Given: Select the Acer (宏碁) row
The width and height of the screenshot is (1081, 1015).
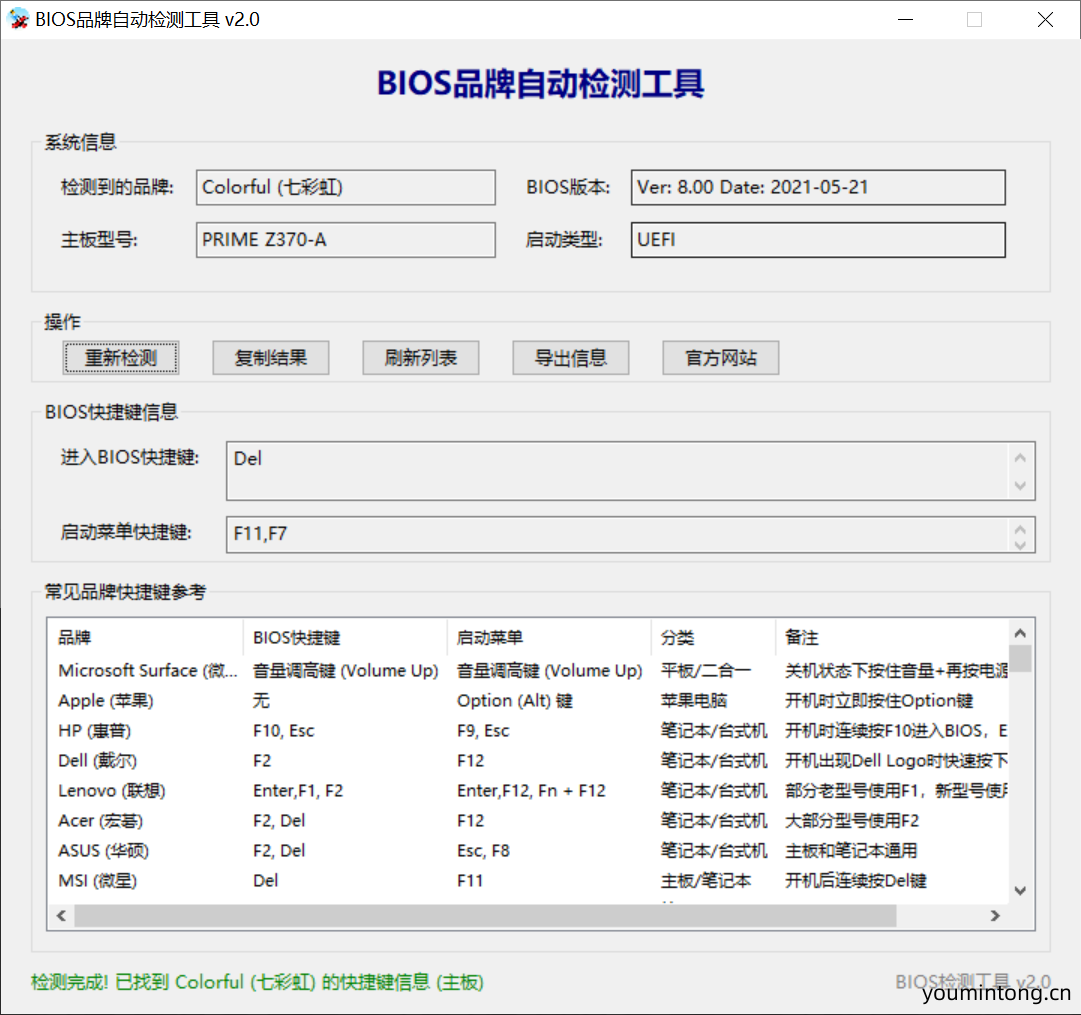Looking at the screenshot, I should coord(528,821).
